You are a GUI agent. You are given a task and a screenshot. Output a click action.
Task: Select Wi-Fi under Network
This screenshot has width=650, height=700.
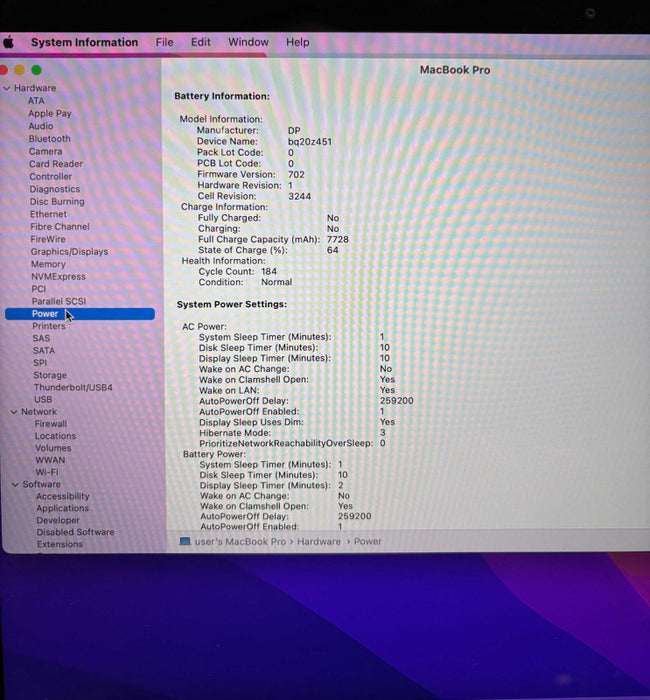(x=47, y=472)
